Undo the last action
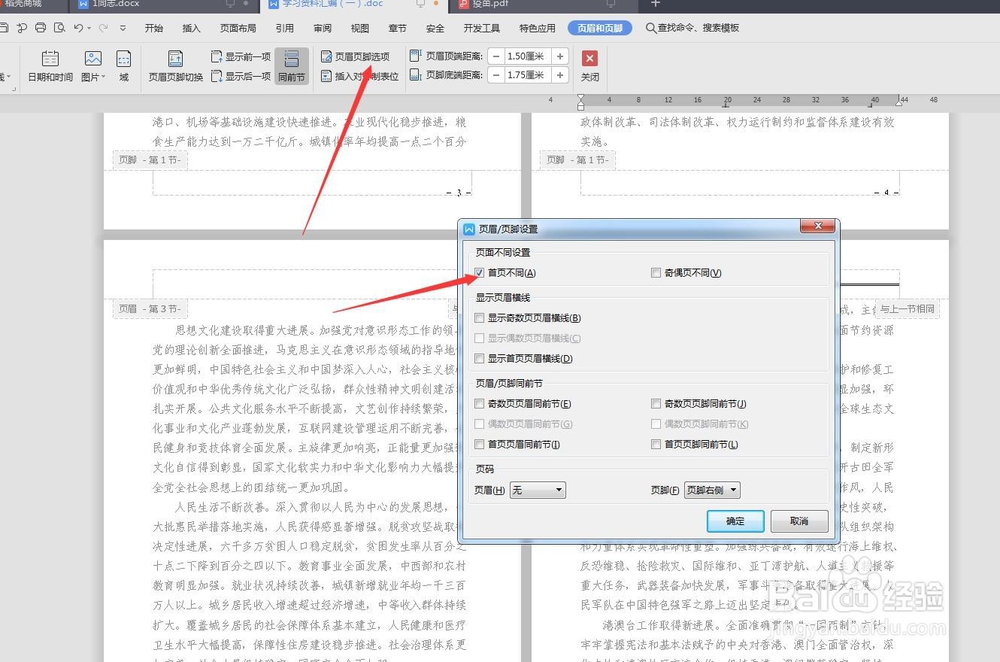This screenshot has height=662, width=1000. coord(78,28)
